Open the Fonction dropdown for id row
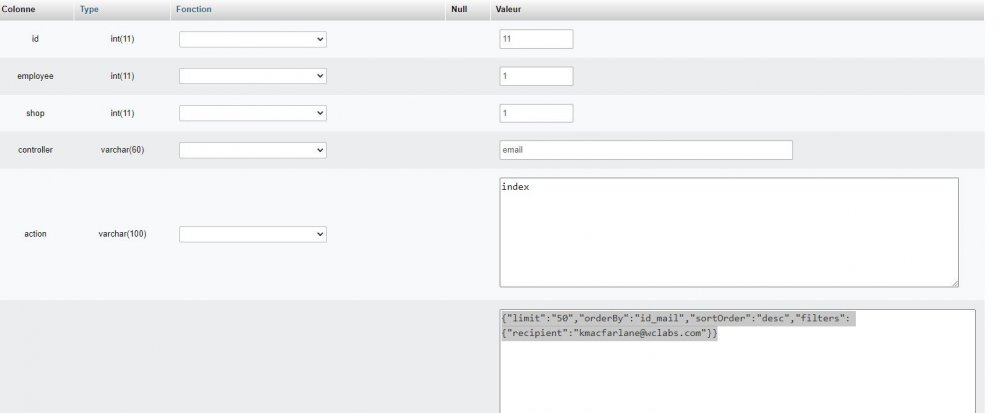Viewport: 1000px width, 413px height. pyautogui.click(x=253, y=39)
